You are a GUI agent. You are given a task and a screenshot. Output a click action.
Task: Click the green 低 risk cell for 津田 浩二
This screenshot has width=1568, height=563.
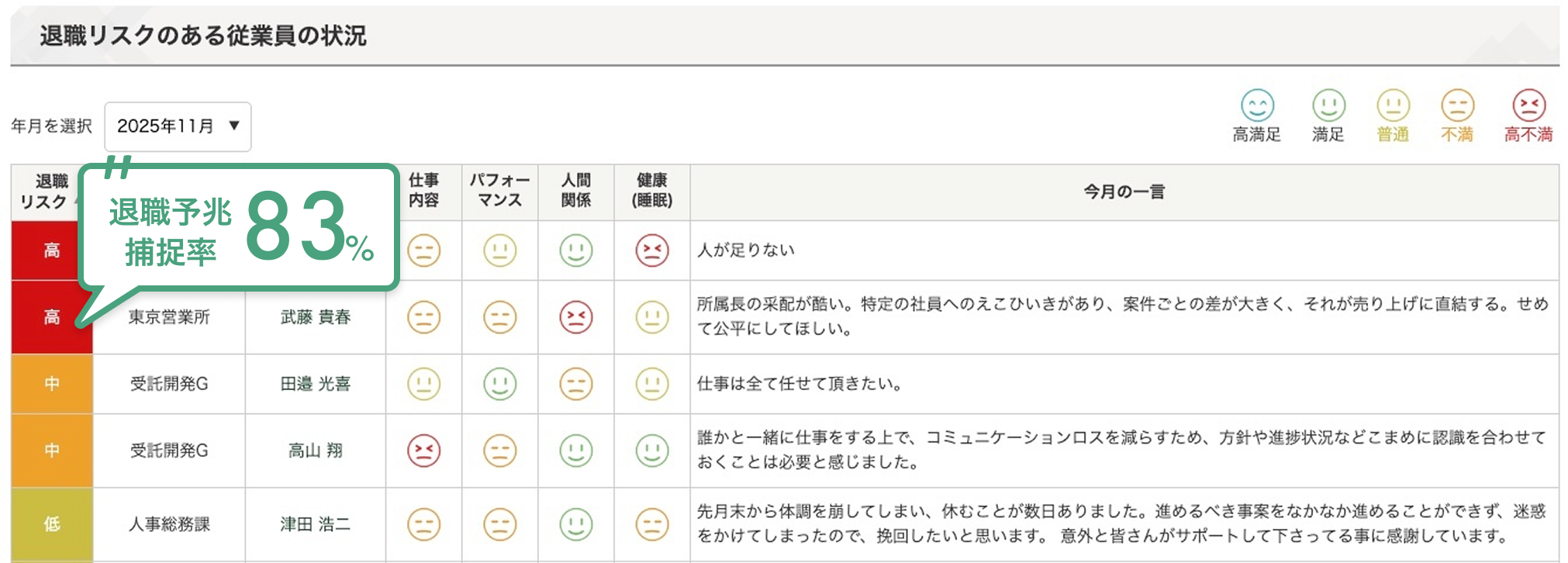coord(52,524)
